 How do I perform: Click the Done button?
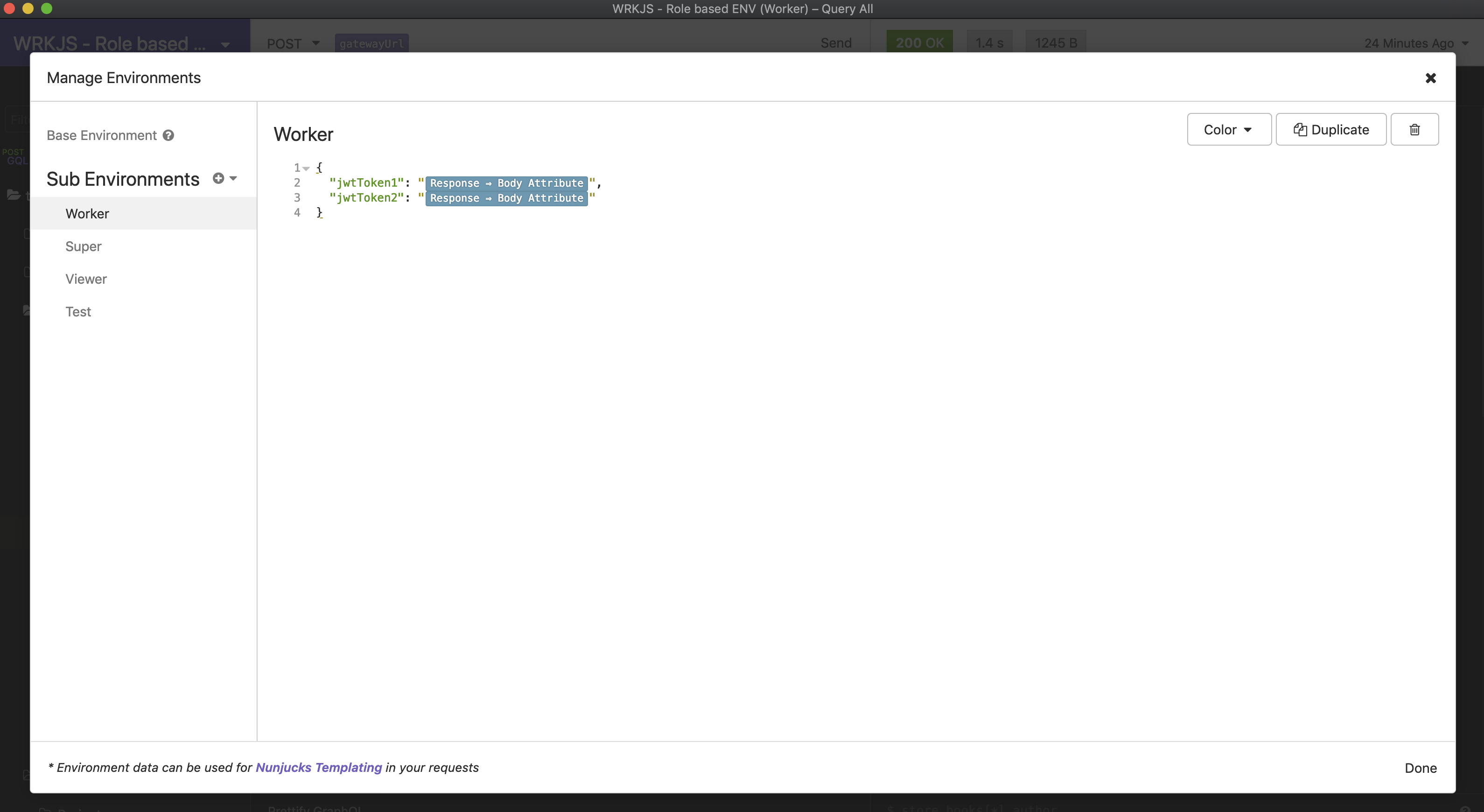tap(1420, 768)
